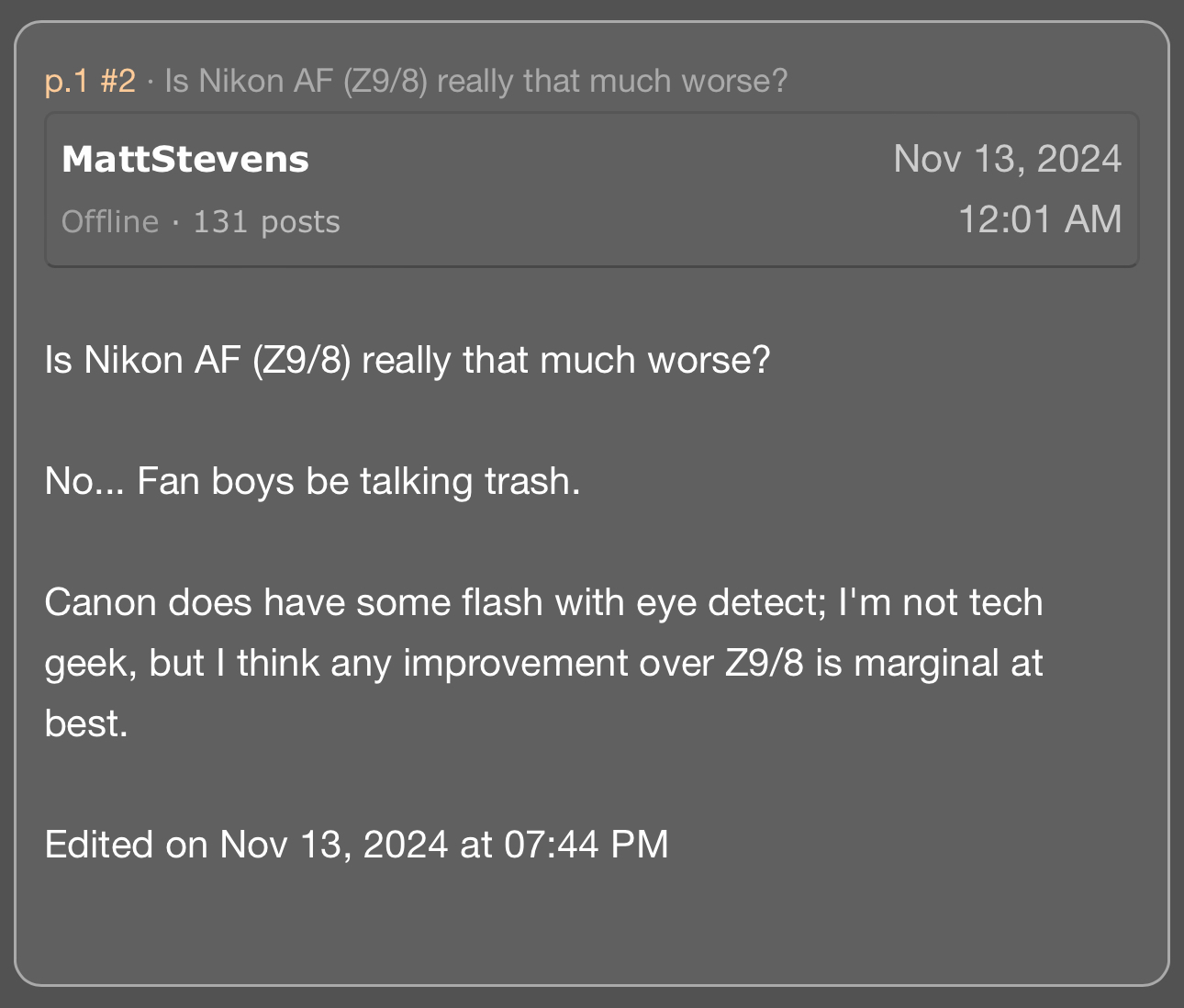Open the "#2" post permalink
Screen dimensions: 1184x1008
point(117,82)
